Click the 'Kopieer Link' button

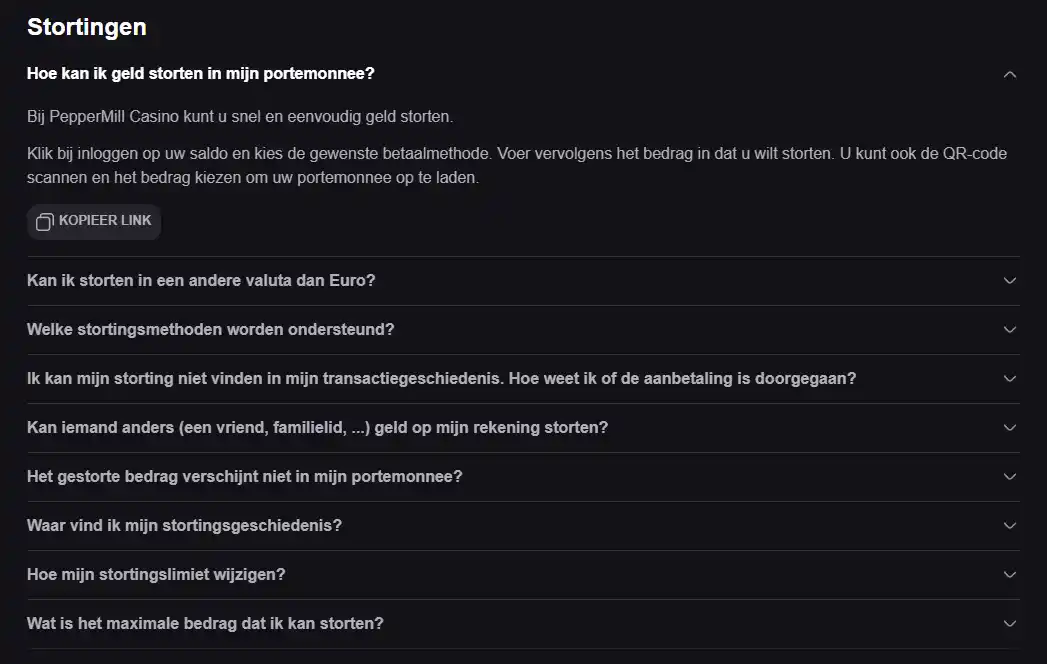point(94,222)
